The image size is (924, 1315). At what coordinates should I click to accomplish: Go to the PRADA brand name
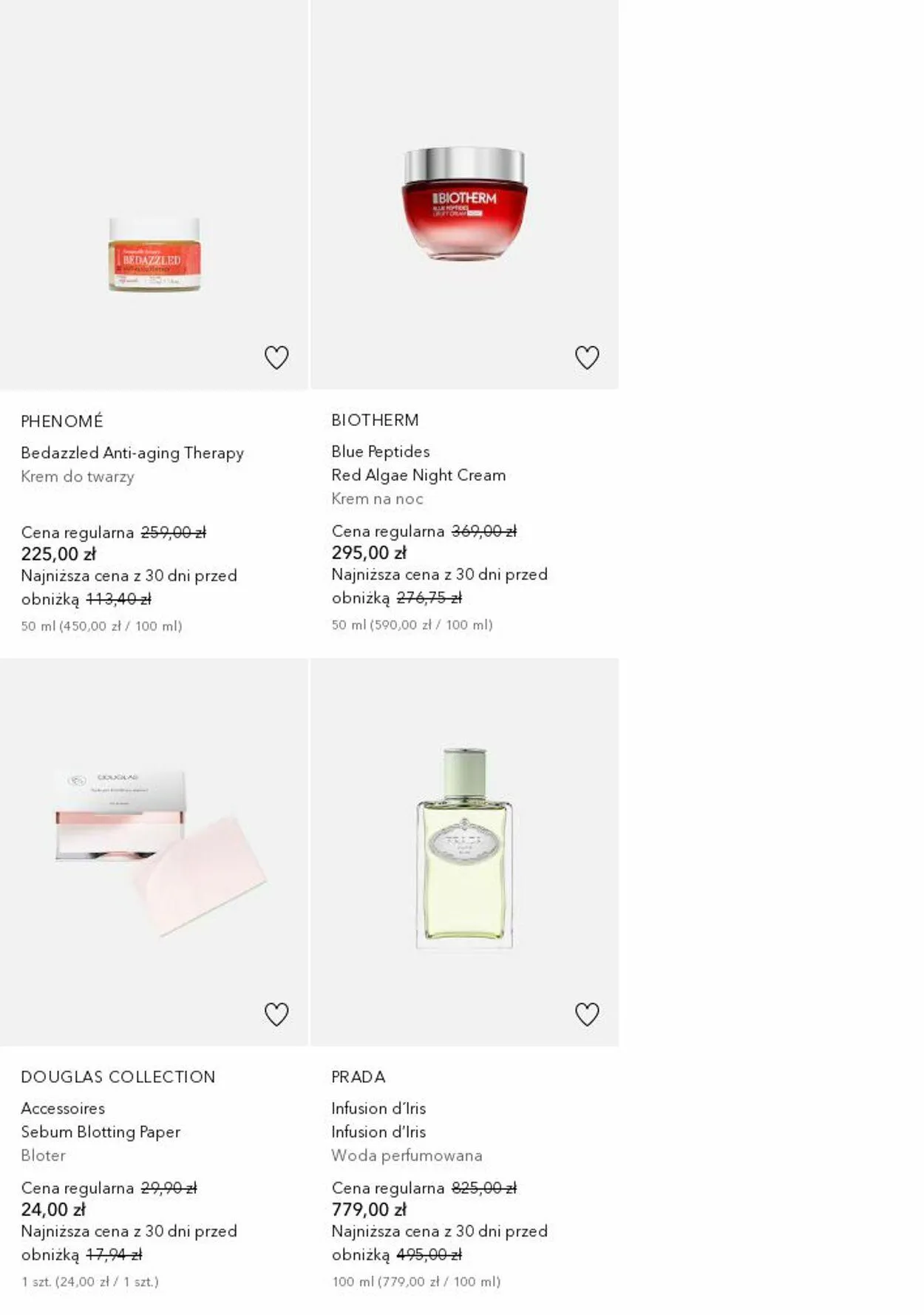pyautogui.click(x=359, y=1077)
